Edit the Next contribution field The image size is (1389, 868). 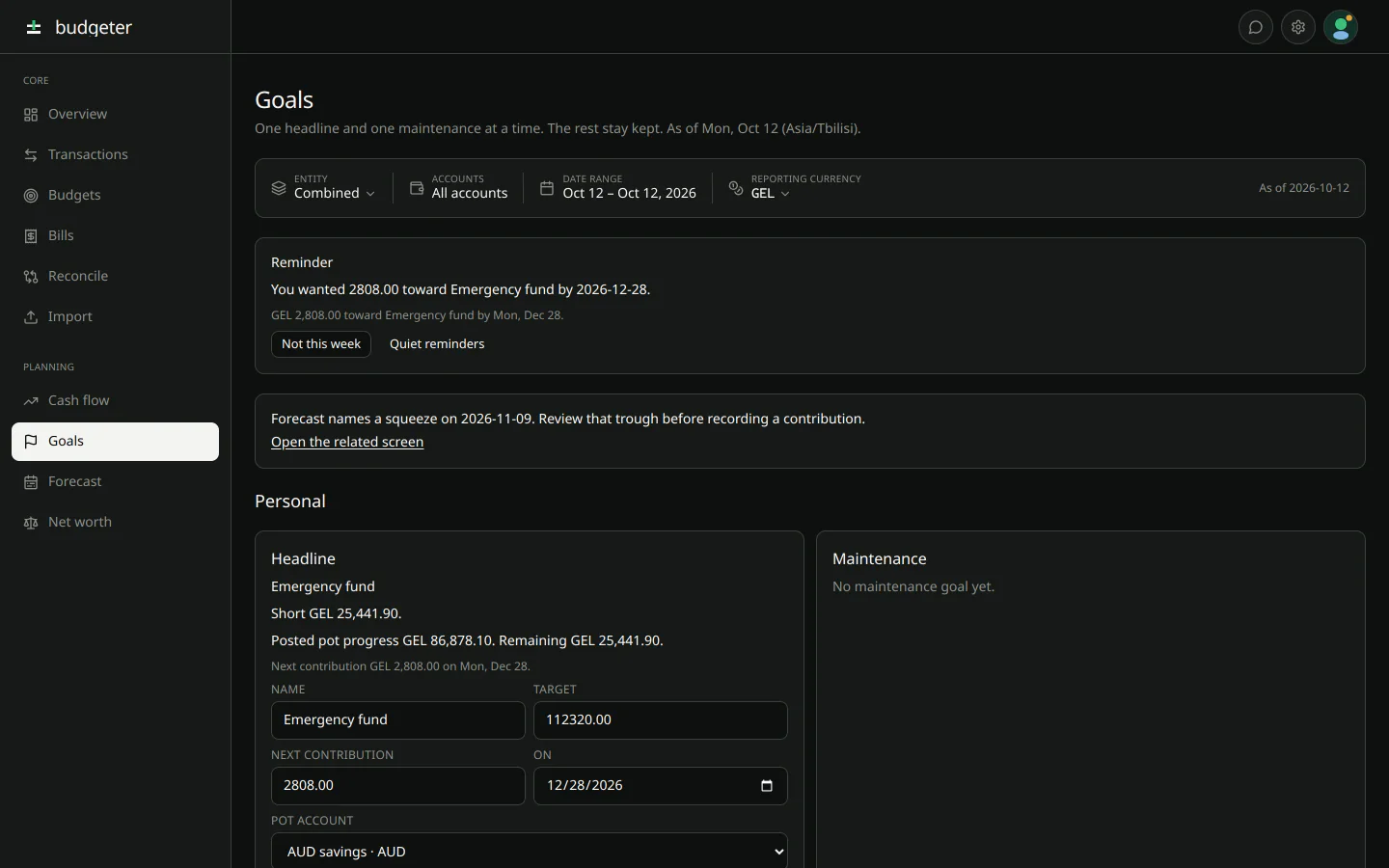click(x=398, y=786)
